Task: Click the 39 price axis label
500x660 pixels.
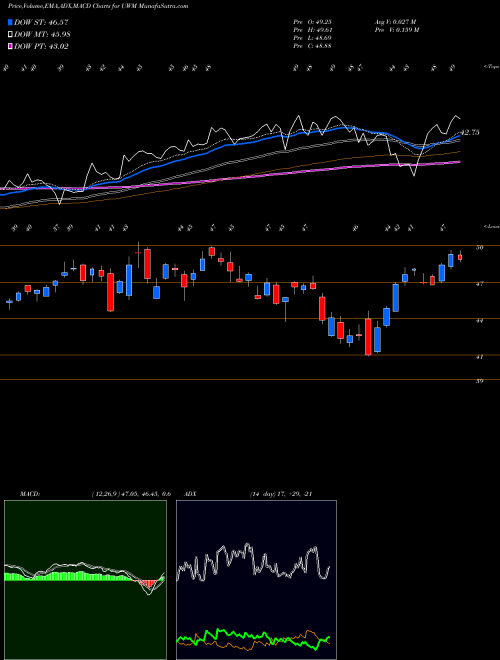Action: (x=479, y=382)
